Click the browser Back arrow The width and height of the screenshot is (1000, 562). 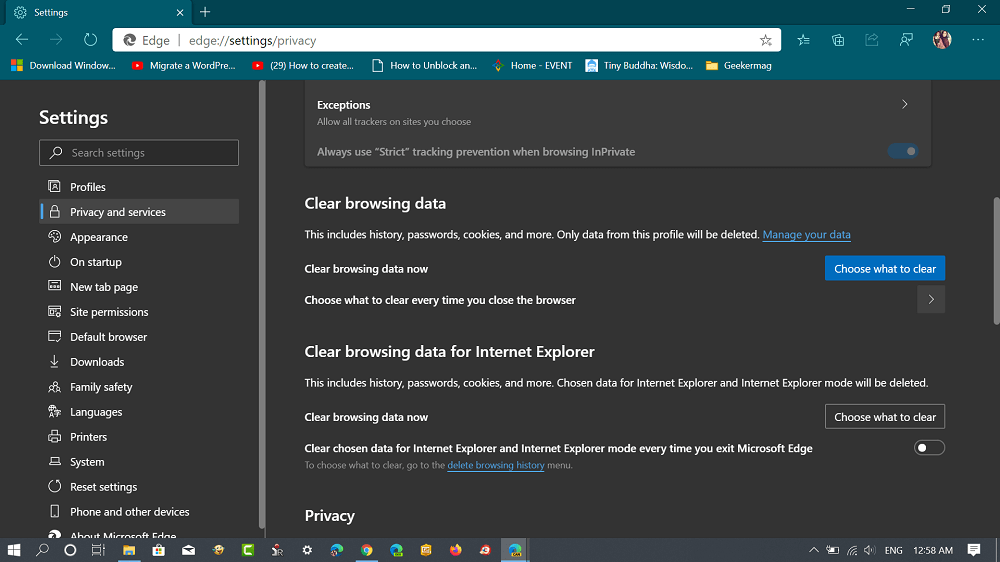[22, 40]
